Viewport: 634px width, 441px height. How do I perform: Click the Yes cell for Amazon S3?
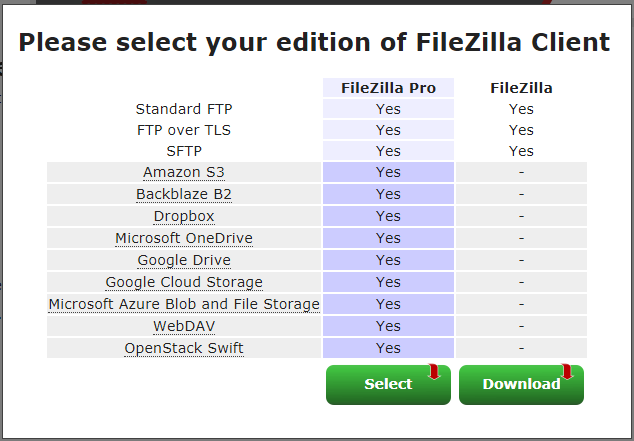pyautogui.click(x=388, y=172)
